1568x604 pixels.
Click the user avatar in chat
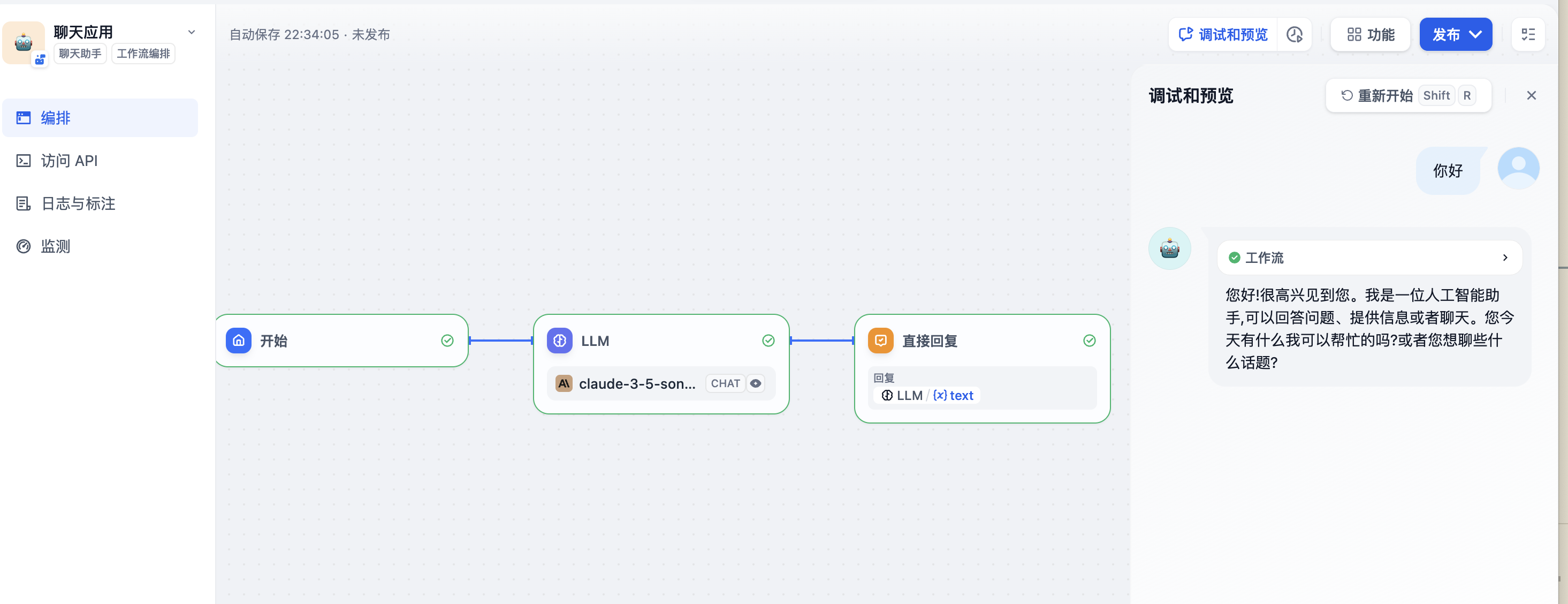click(1518, 168)
